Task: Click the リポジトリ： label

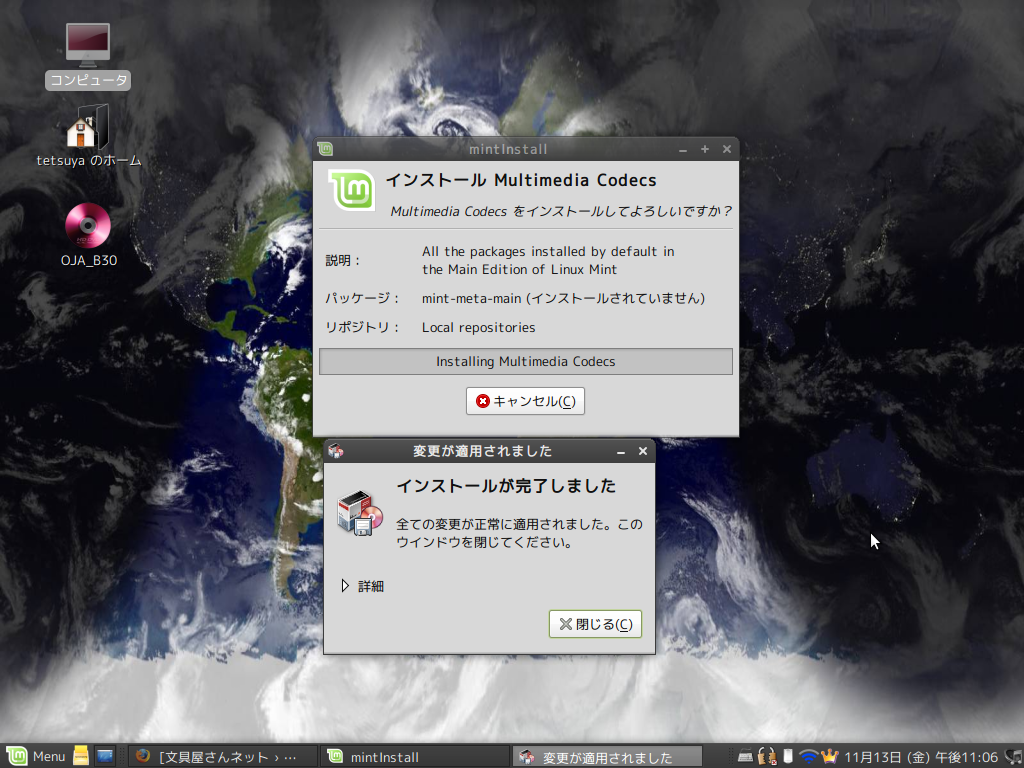Action: [x=362, y=327]
